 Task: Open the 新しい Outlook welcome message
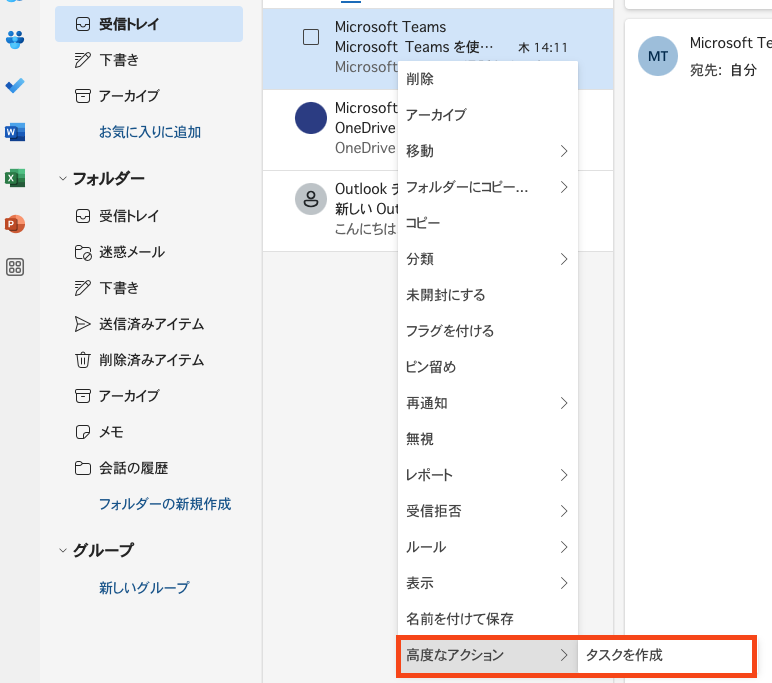330,211
